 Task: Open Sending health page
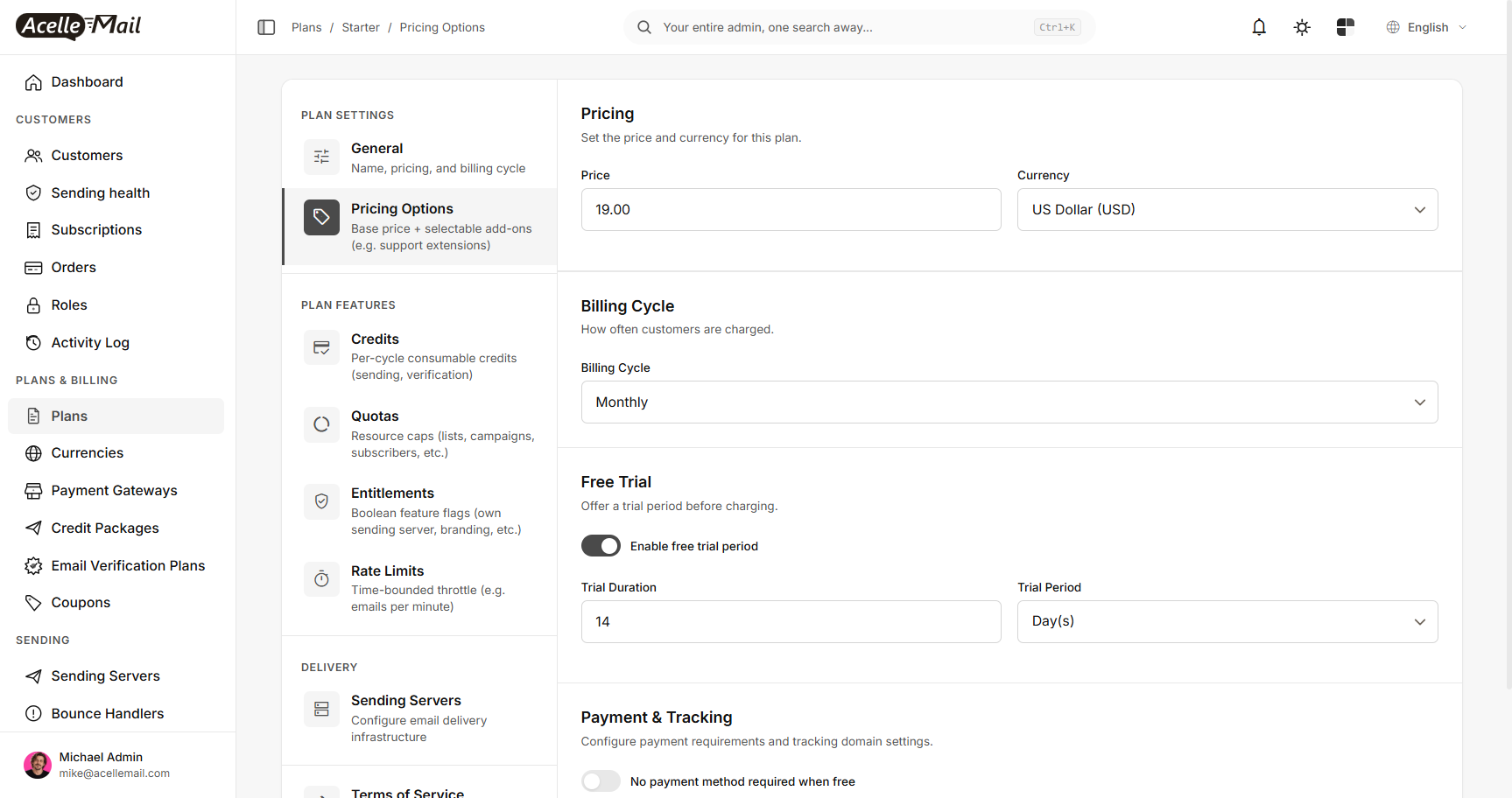pos(116,193)
